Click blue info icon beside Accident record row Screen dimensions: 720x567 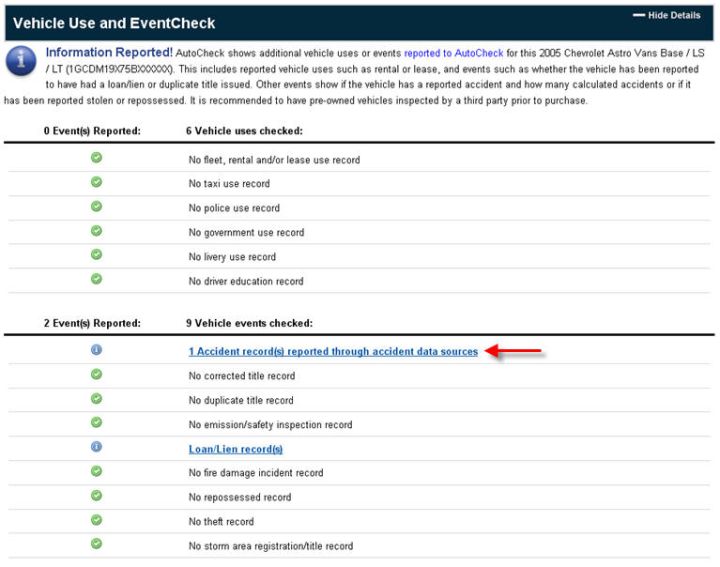[96, 350]
